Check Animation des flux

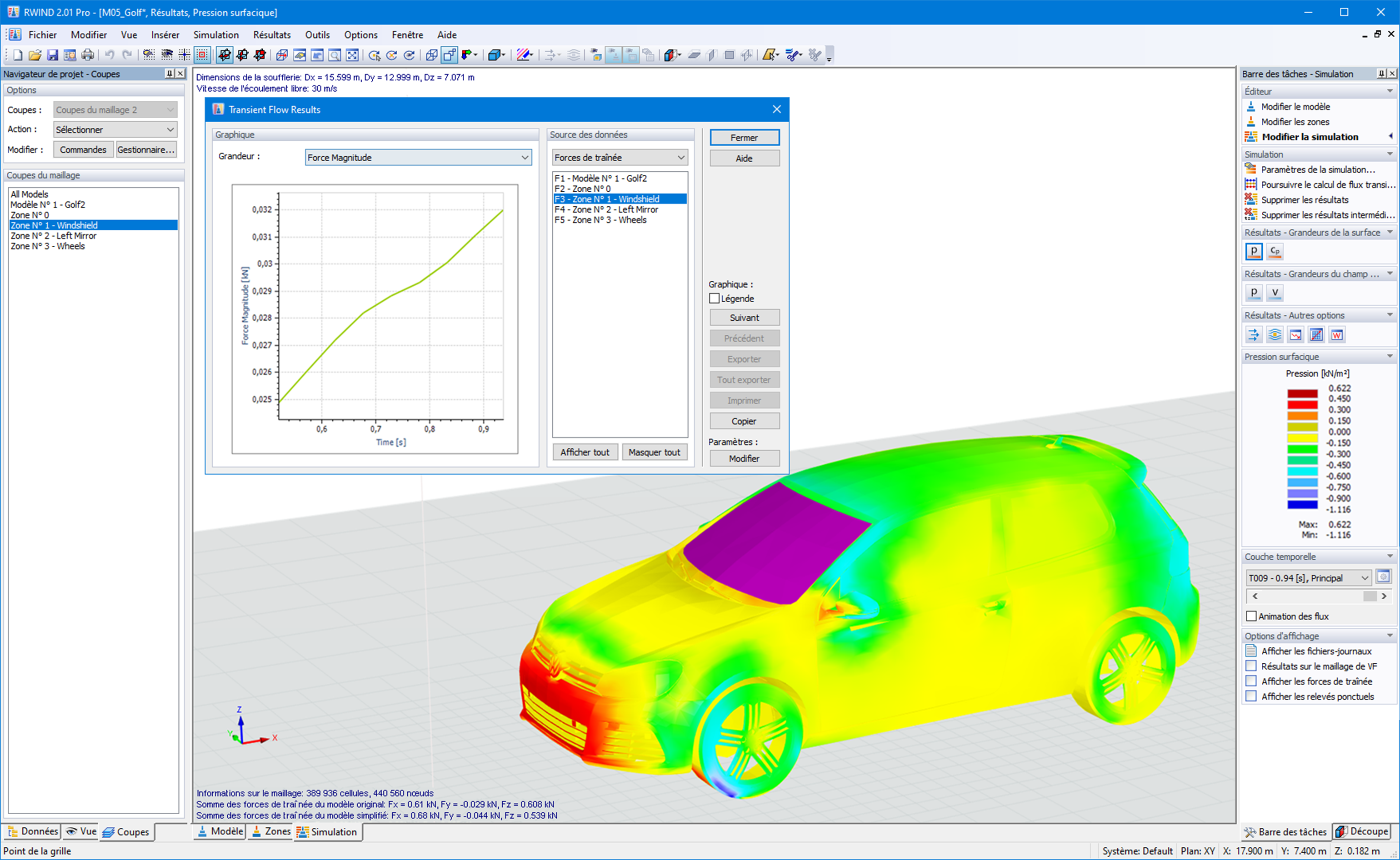(x=1251, y=616)
